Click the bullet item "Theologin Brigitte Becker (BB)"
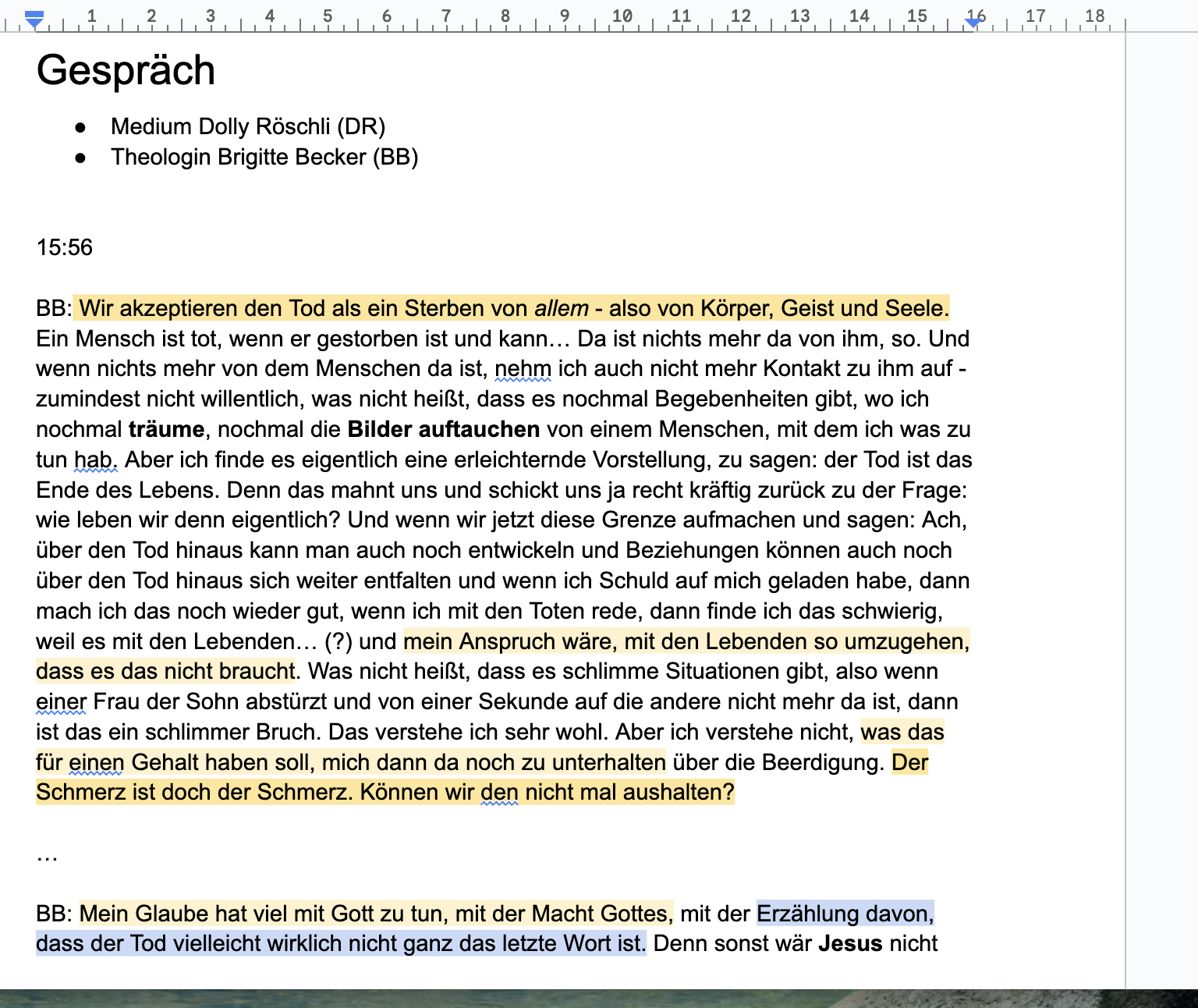The height and width of the screenshot is (1008, 1198). coord(264,157)
